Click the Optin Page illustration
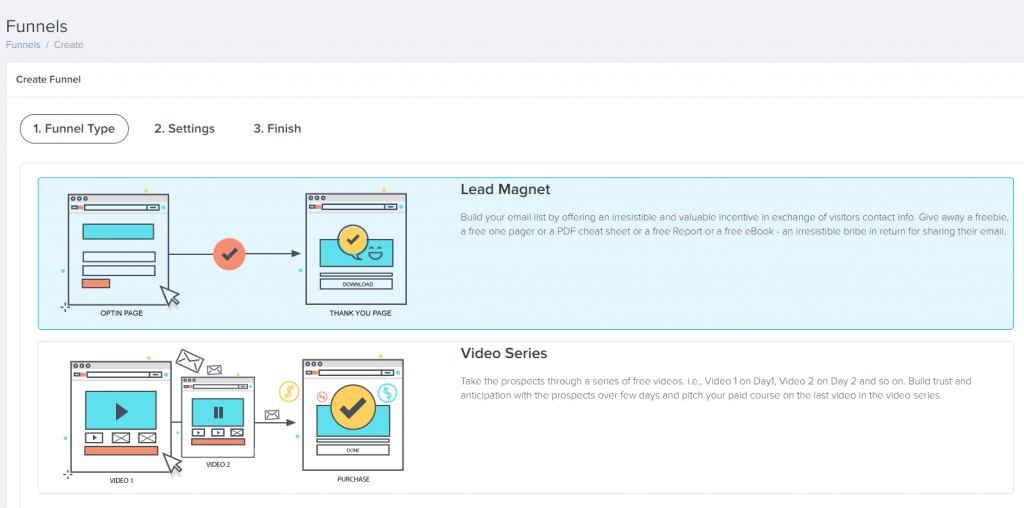1024x508 pixels. 119,247
